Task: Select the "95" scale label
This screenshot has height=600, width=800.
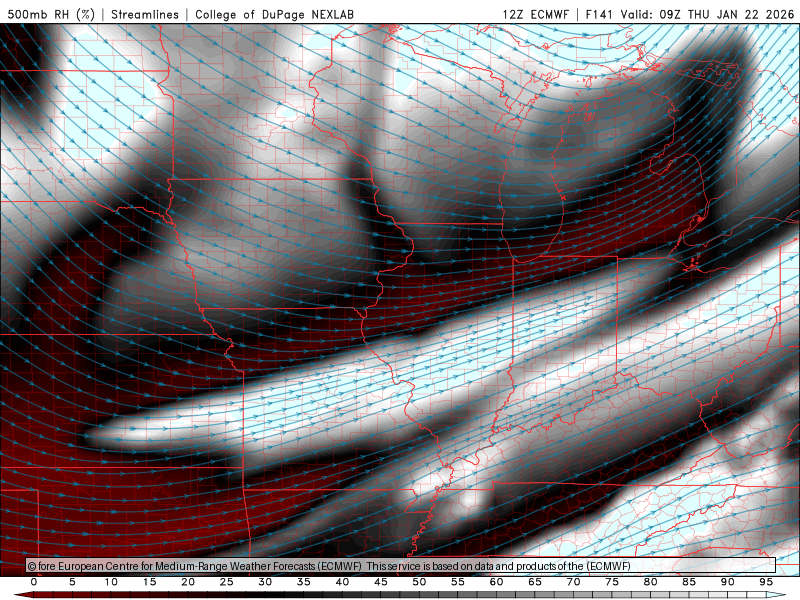Action: point(766,582)
